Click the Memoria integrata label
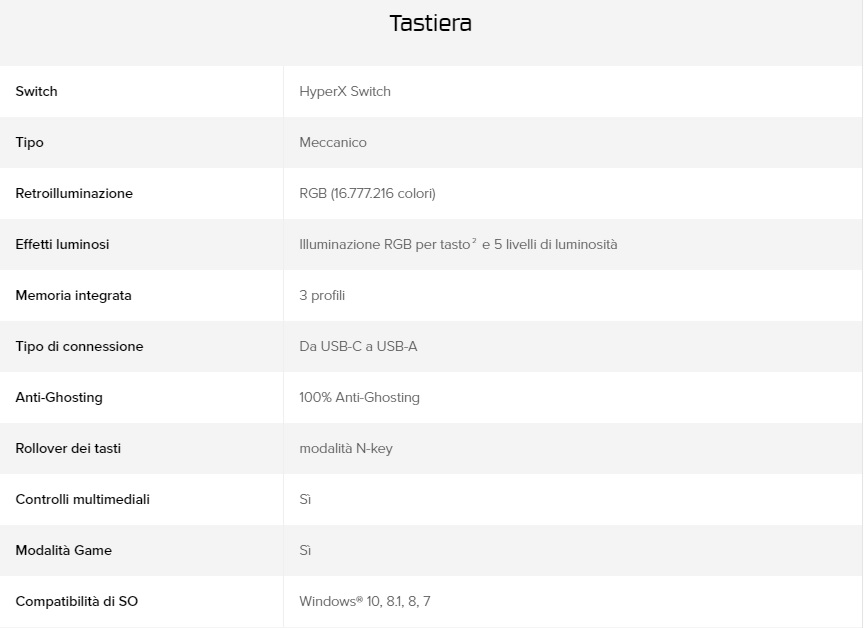 (x=73, y=296)
